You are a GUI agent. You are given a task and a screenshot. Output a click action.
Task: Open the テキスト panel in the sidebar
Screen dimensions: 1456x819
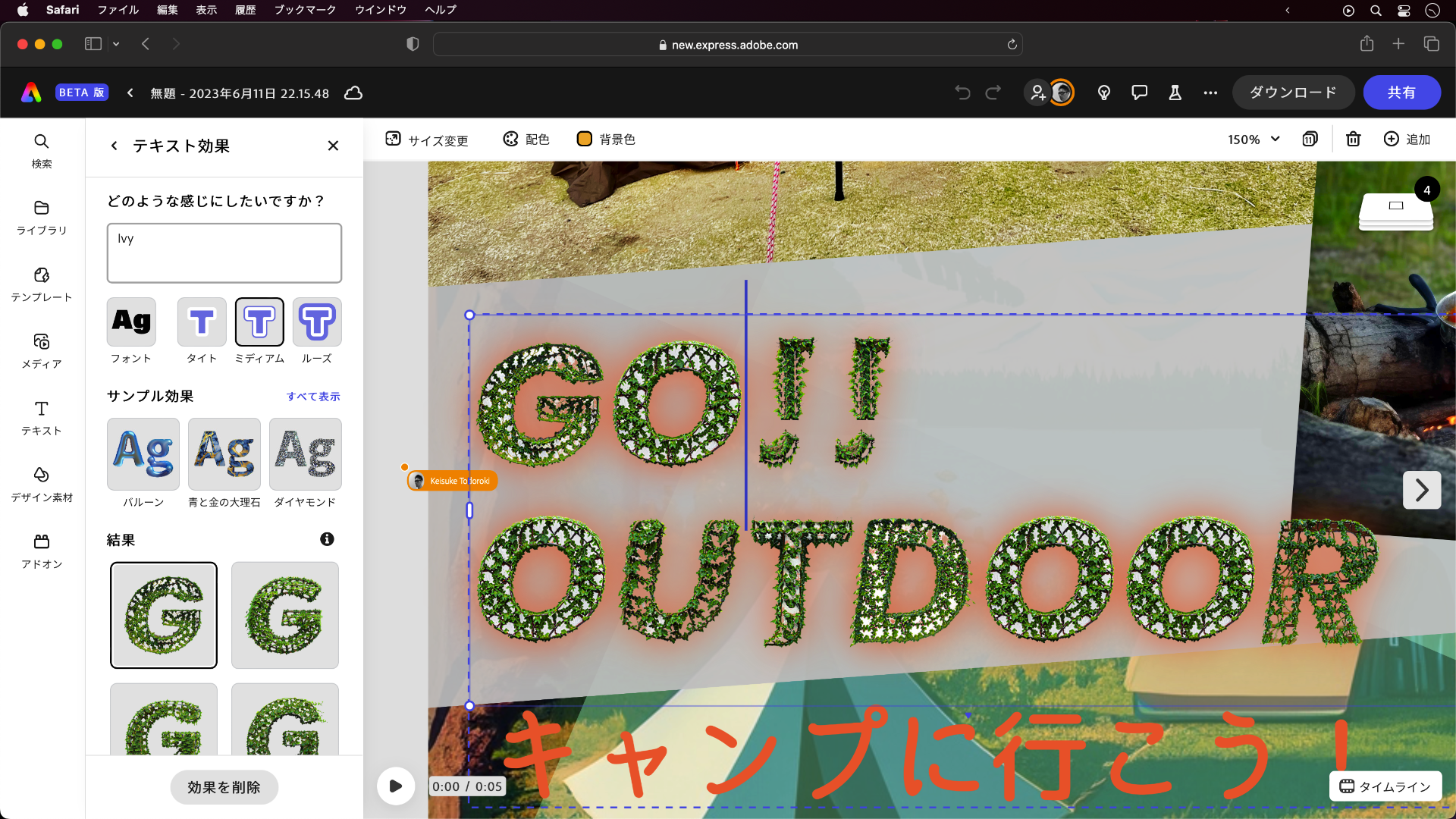pyautogui.click(x=41, y=418)
